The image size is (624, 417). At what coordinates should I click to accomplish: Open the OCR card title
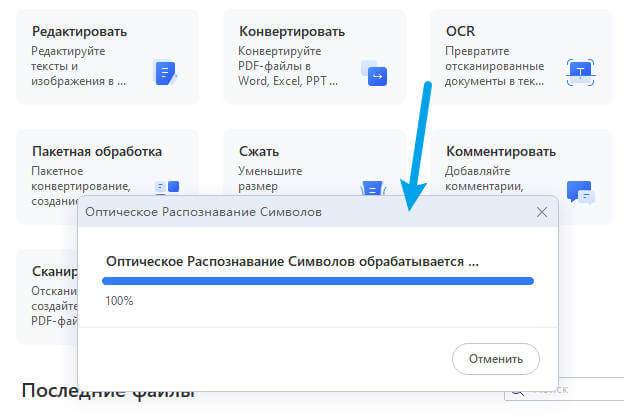[x=460, y=31]
